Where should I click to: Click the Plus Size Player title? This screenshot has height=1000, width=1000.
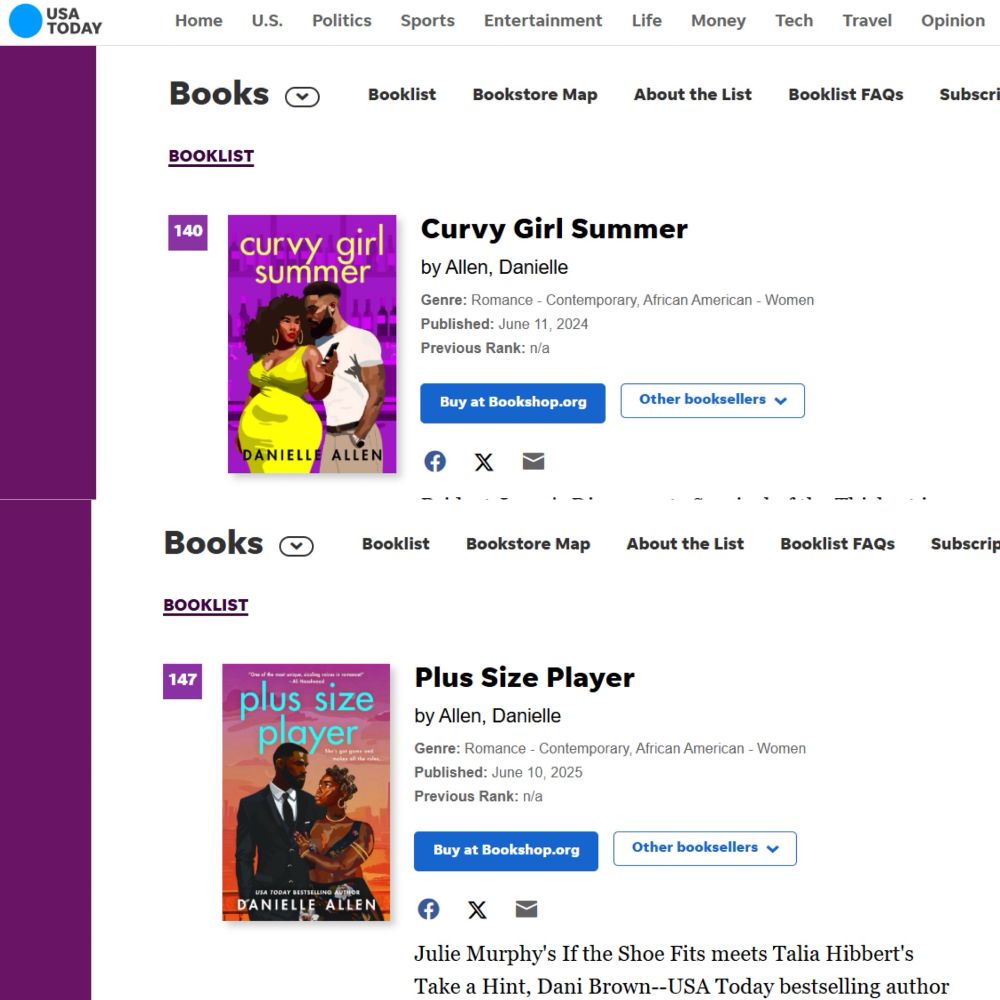(x=524, y=678)
